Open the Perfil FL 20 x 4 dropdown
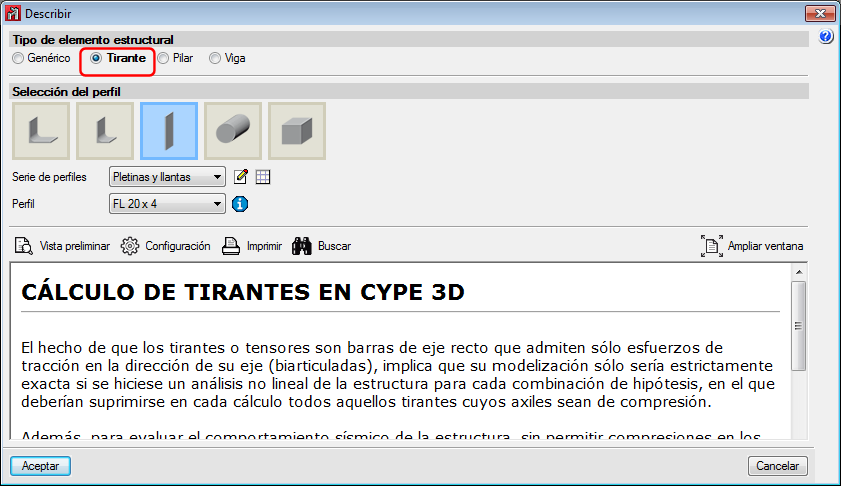841x486 pixels. (167, 204)
